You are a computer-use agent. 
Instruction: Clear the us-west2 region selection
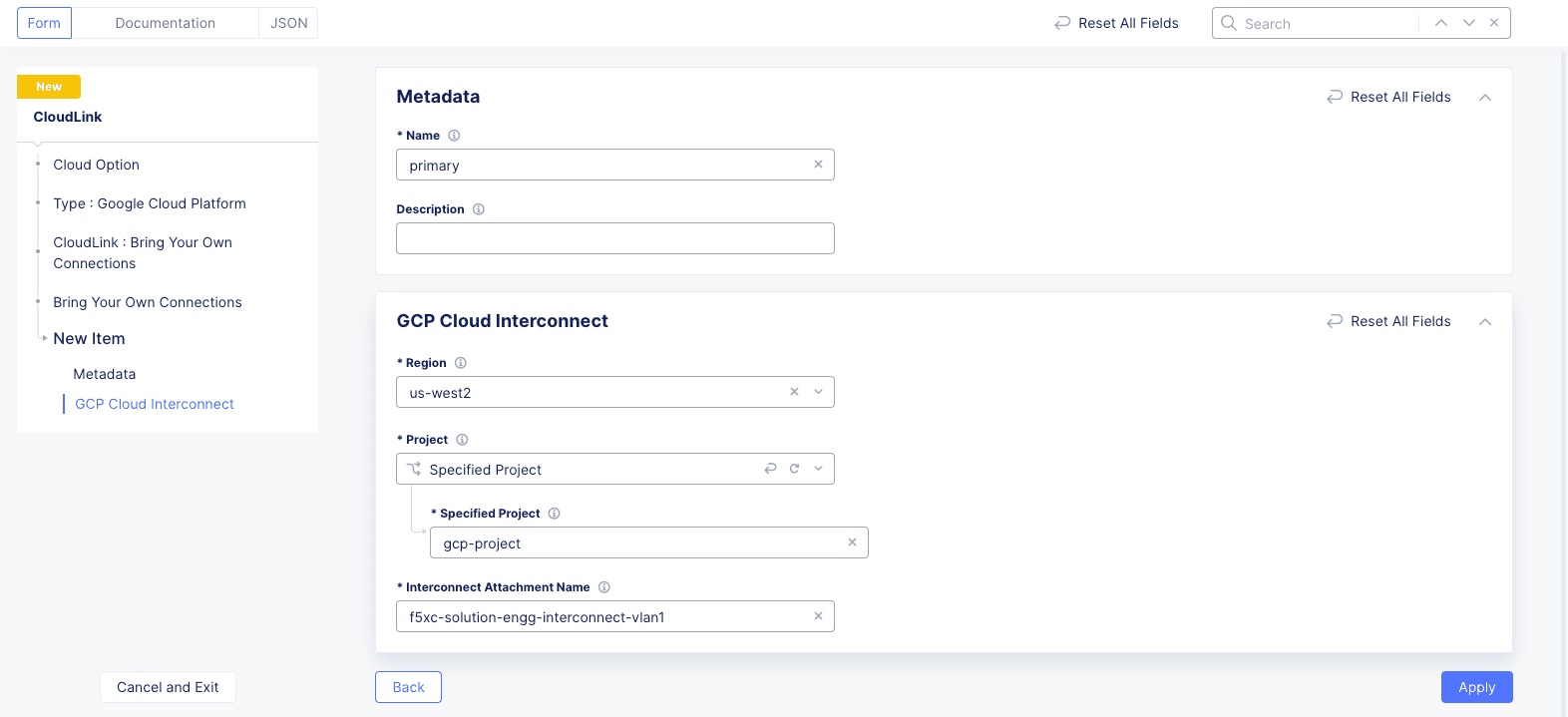click(794, 392)
